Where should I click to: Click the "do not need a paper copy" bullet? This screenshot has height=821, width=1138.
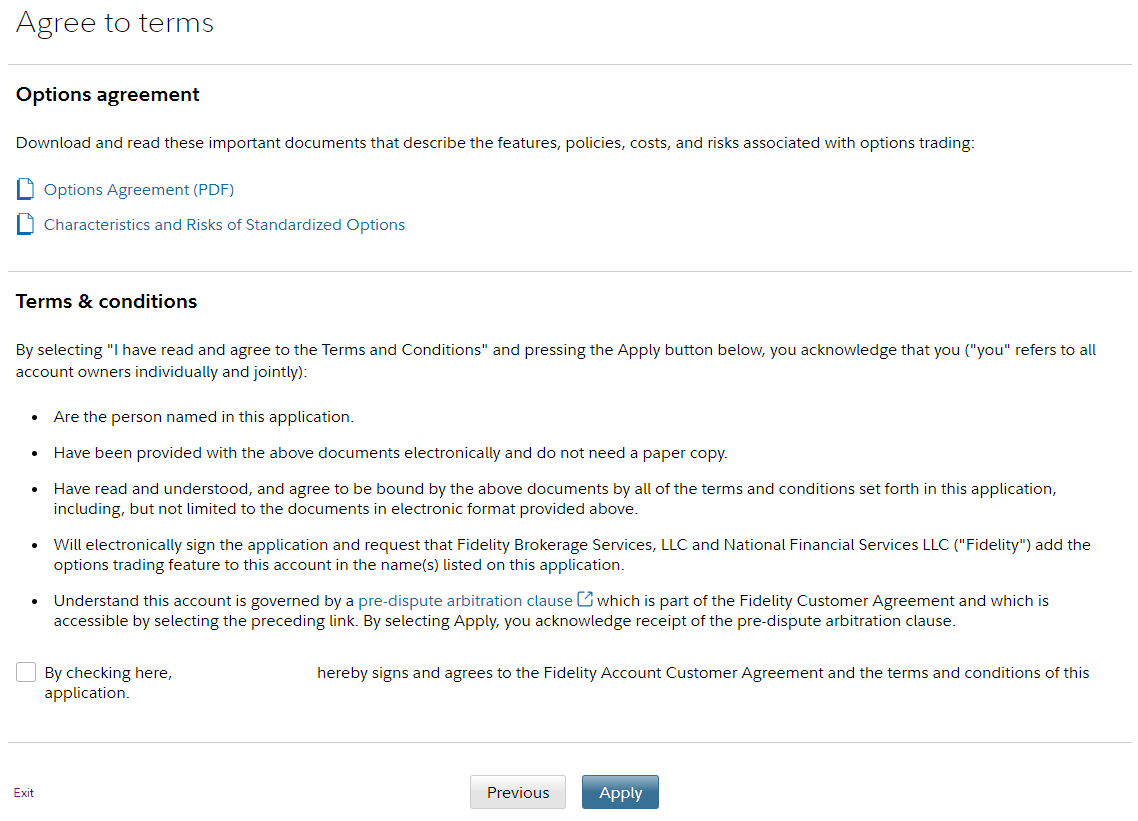[x=390, y=453]
